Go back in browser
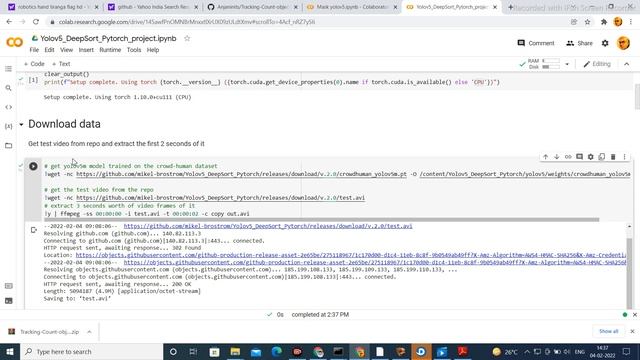The width and height of the screenshot is (640, 360). pos(9,22)
